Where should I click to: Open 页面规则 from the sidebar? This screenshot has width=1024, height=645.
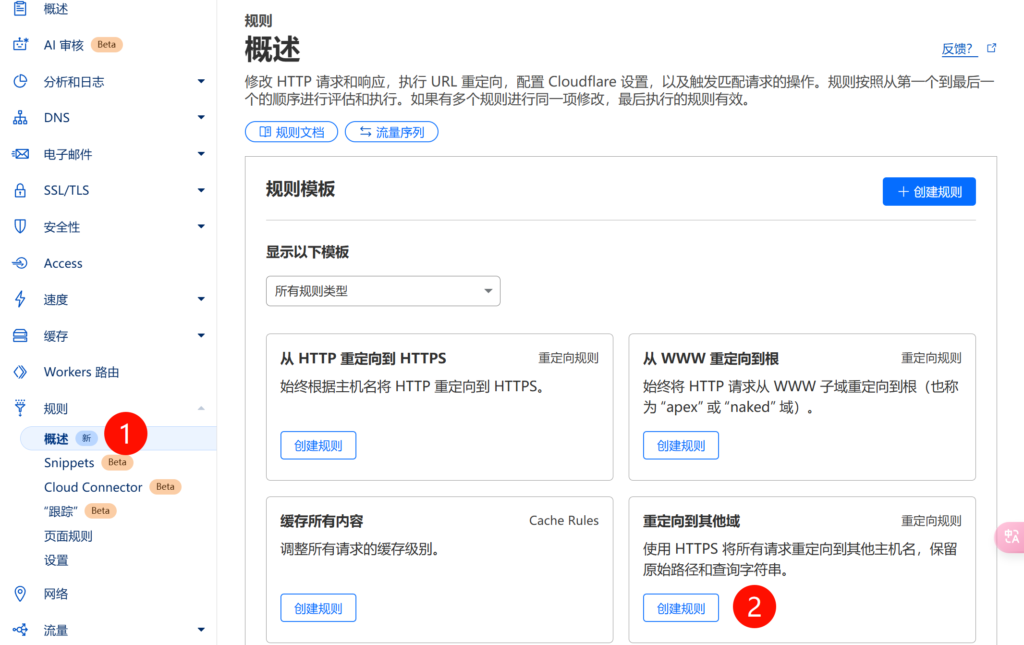70,535
